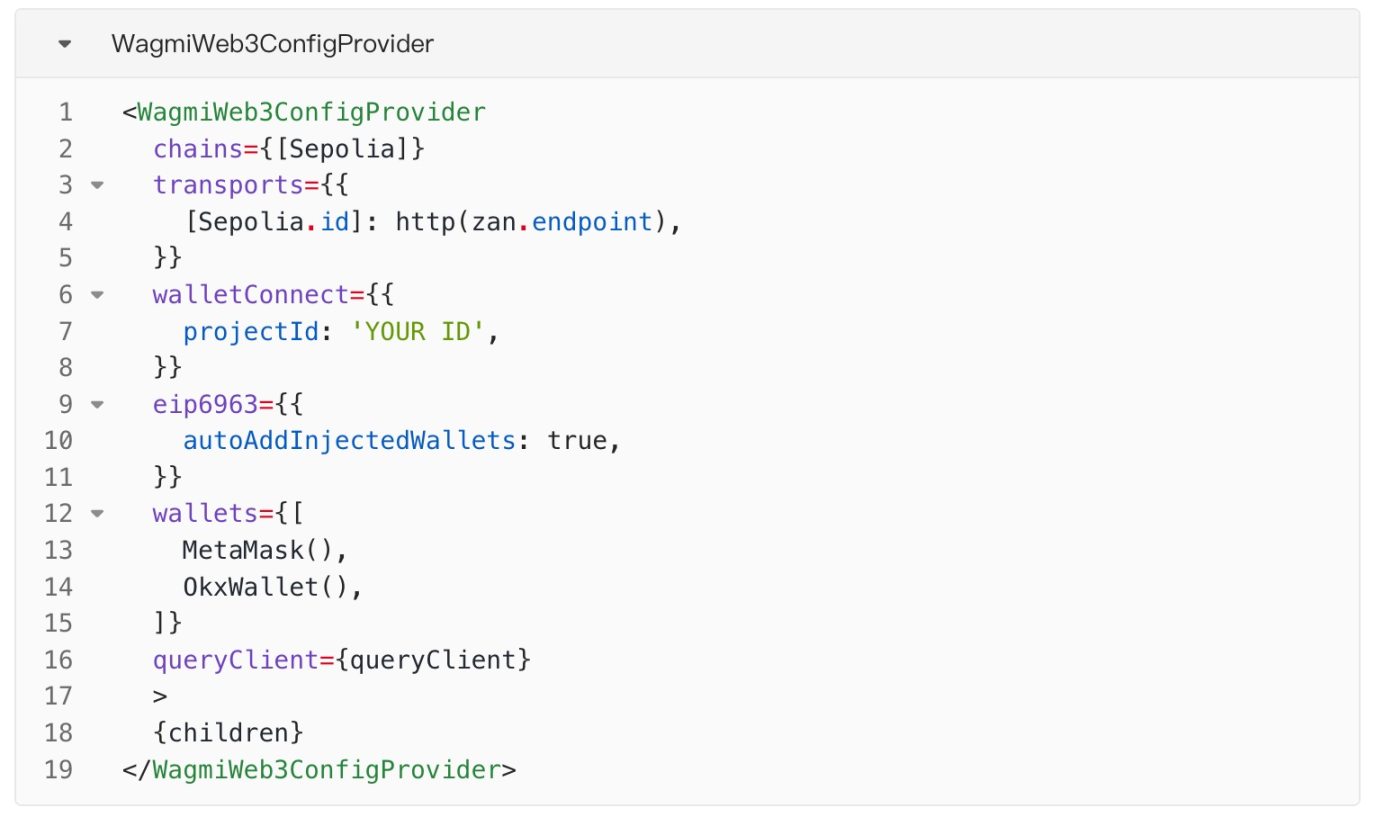This screenshot has width=1375, height=817.
Task: Fold the wallets array at line 12
Action: tap(97, 514)
